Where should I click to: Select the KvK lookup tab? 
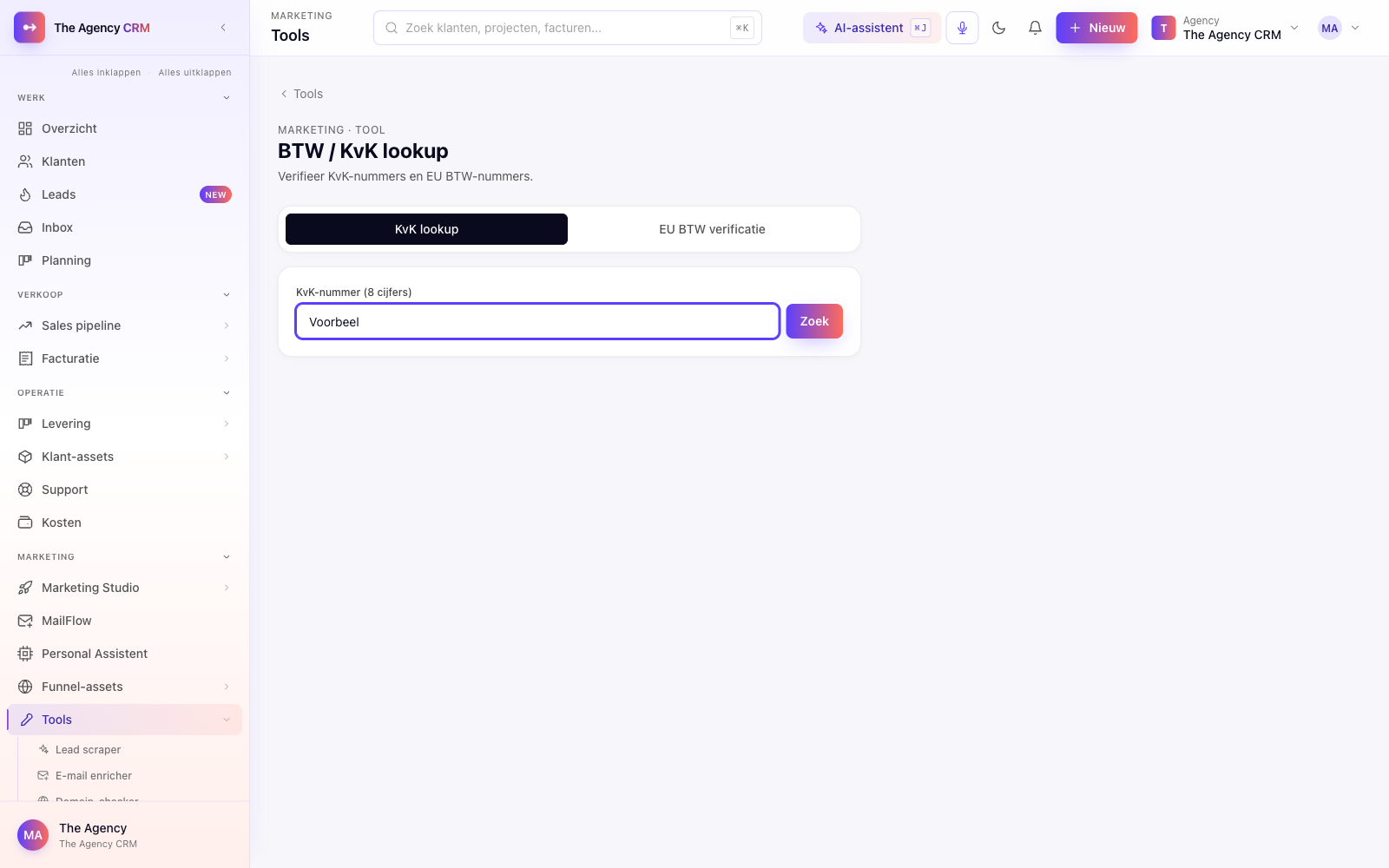[x=426, y=229]
